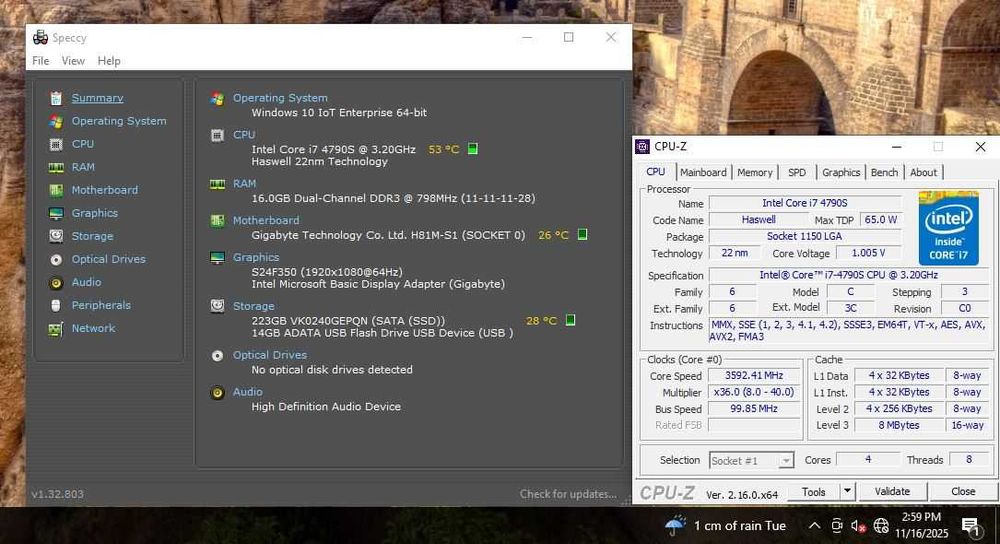Viewport: 1000px width, 544px height.
Task: Click the Operating System sidebar icon
Action: 56,121
